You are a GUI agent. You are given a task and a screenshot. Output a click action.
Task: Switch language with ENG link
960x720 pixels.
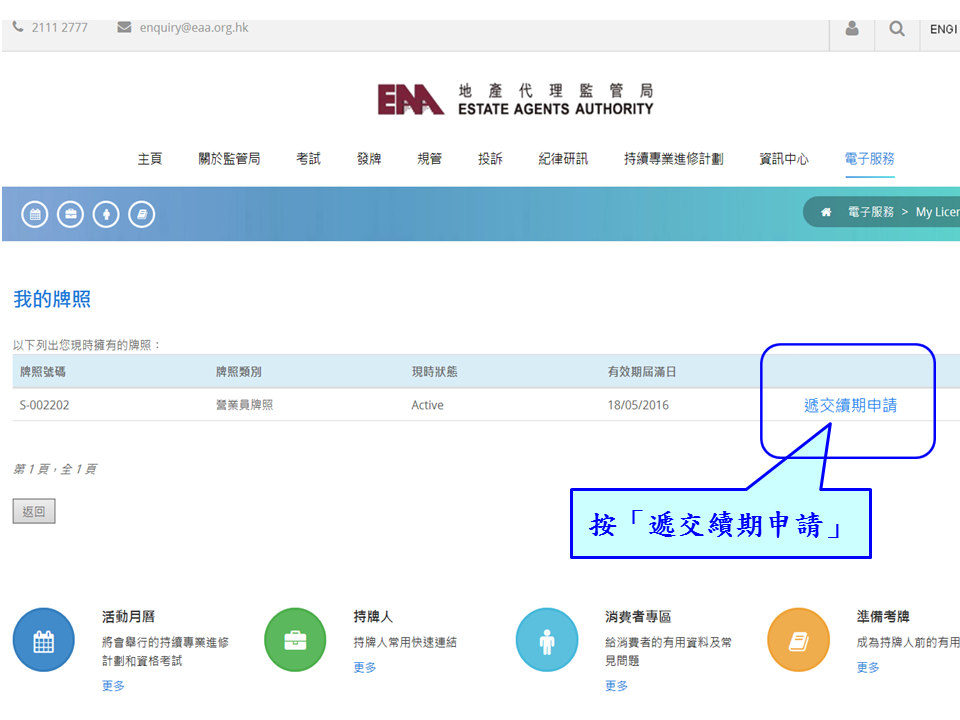pos(943,29)
